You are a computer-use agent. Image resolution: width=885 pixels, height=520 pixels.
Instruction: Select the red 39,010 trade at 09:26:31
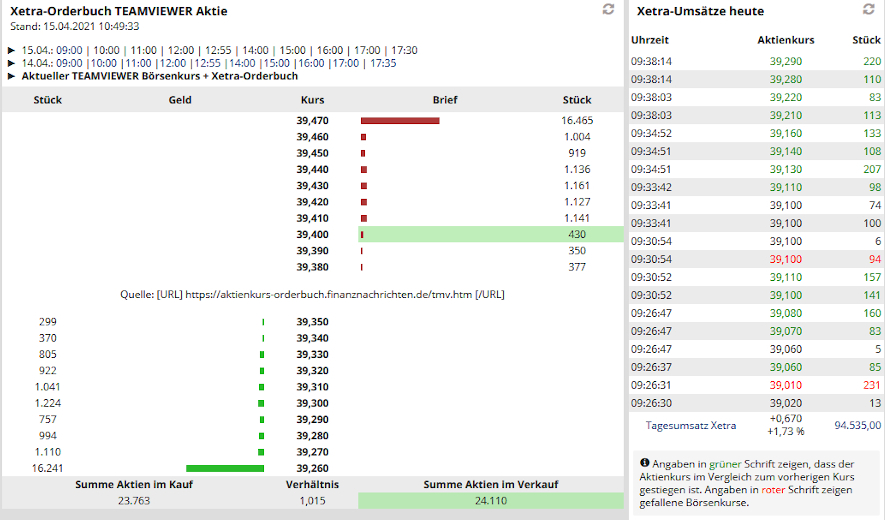(x=786, y=384)
